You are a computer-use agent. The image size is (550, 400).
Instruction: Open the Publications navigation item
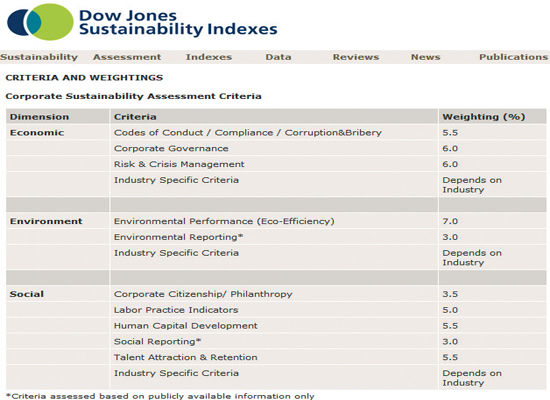(x=514, y=57)
